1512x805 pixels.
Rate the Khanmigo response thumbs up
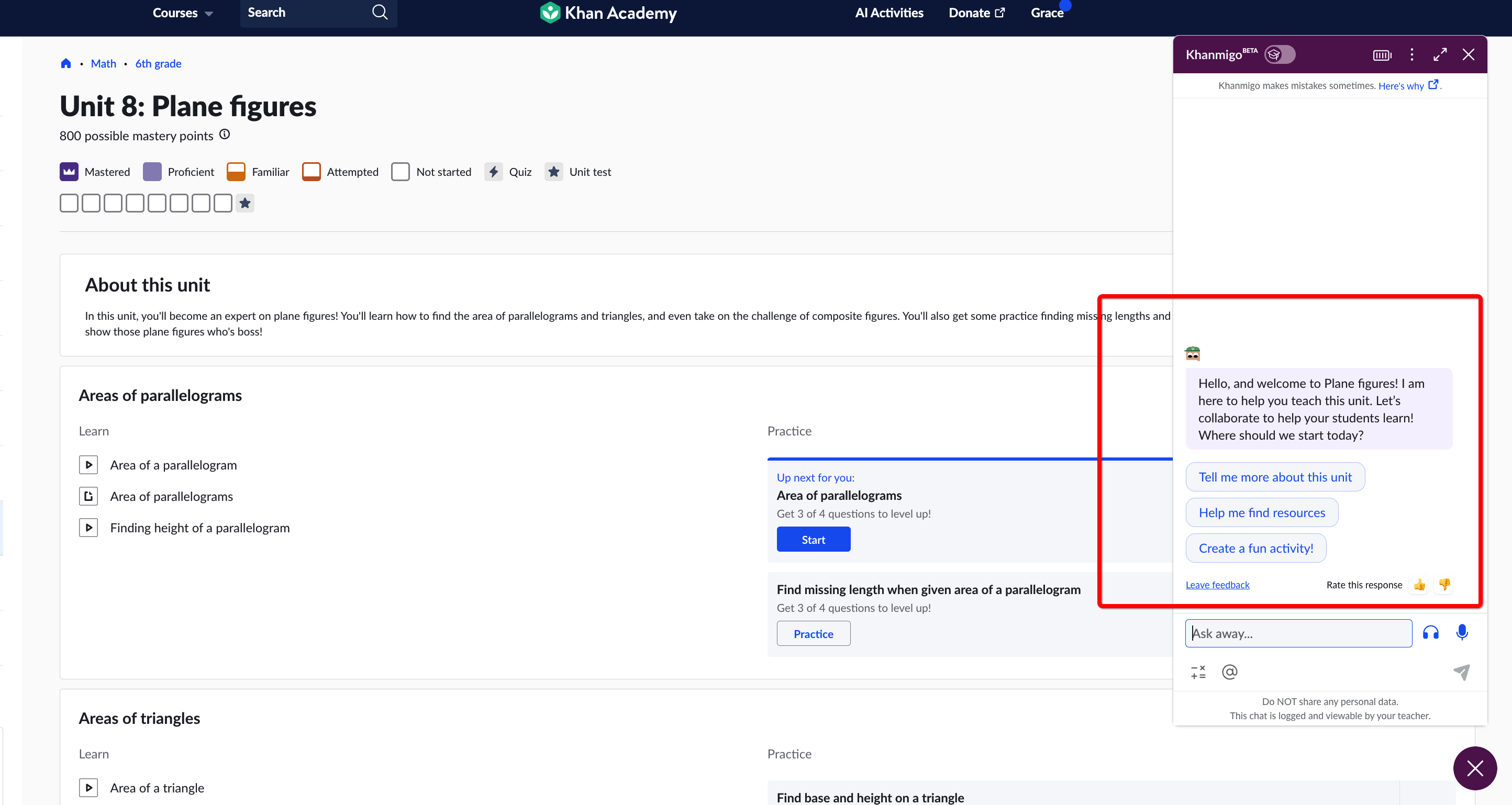point(1419,585)
